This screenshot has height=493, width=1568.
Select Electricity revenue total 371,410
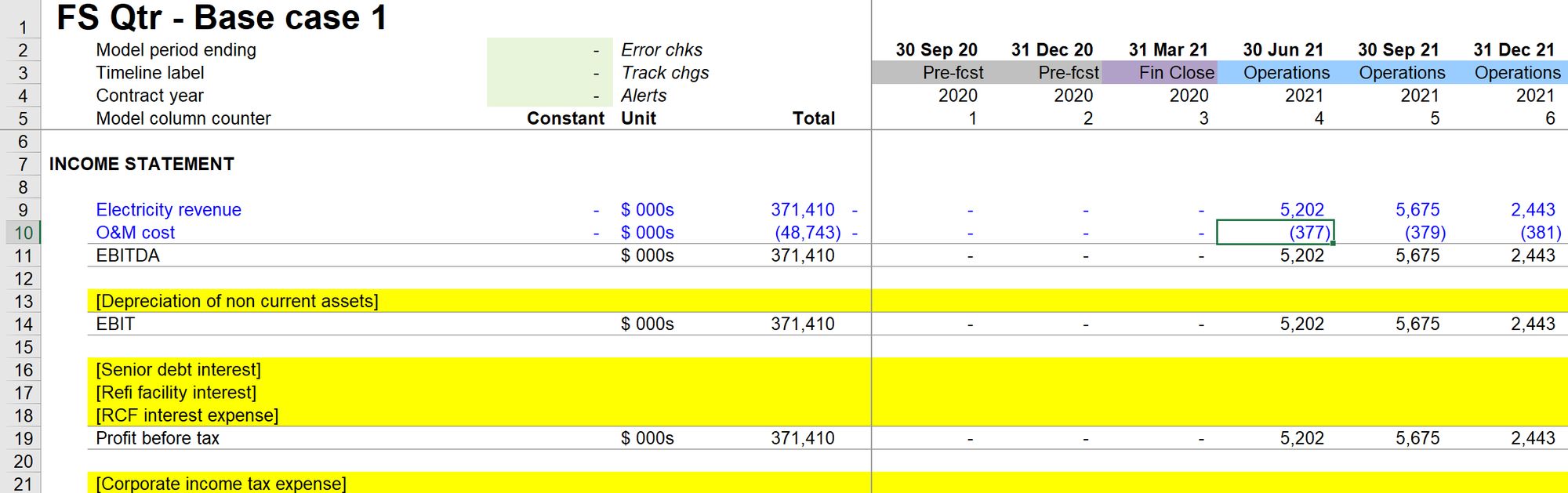(x=802, y=210)
